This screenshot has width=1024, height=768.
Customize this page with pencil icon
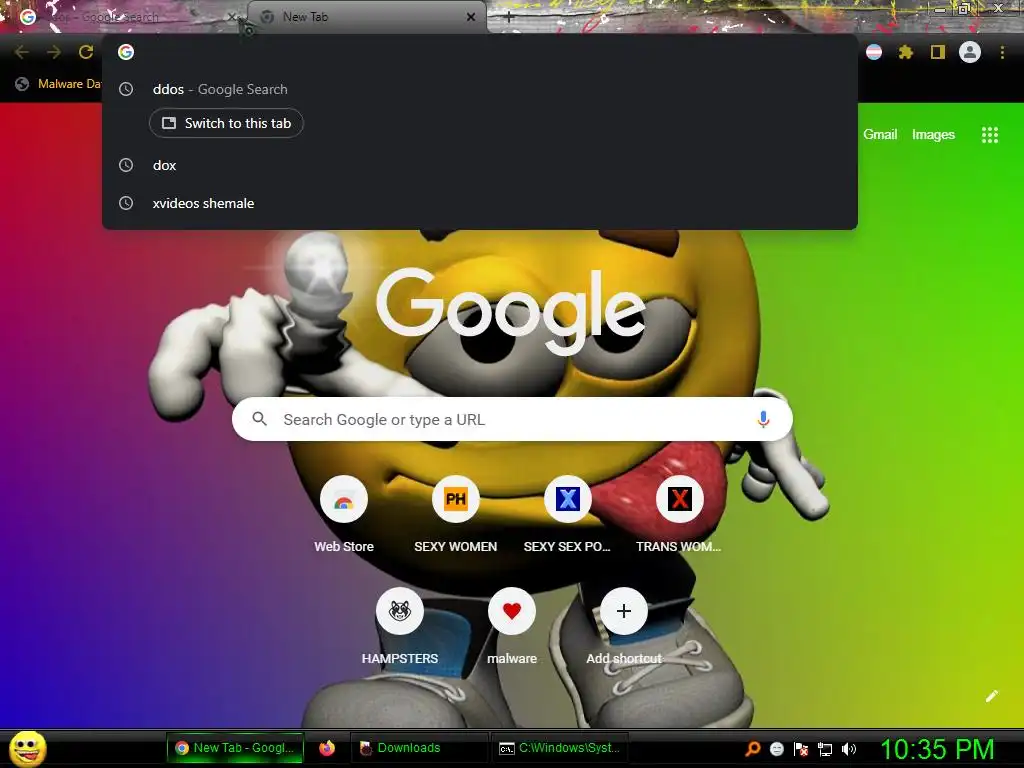pyautogui.click(x=991, y=696)
